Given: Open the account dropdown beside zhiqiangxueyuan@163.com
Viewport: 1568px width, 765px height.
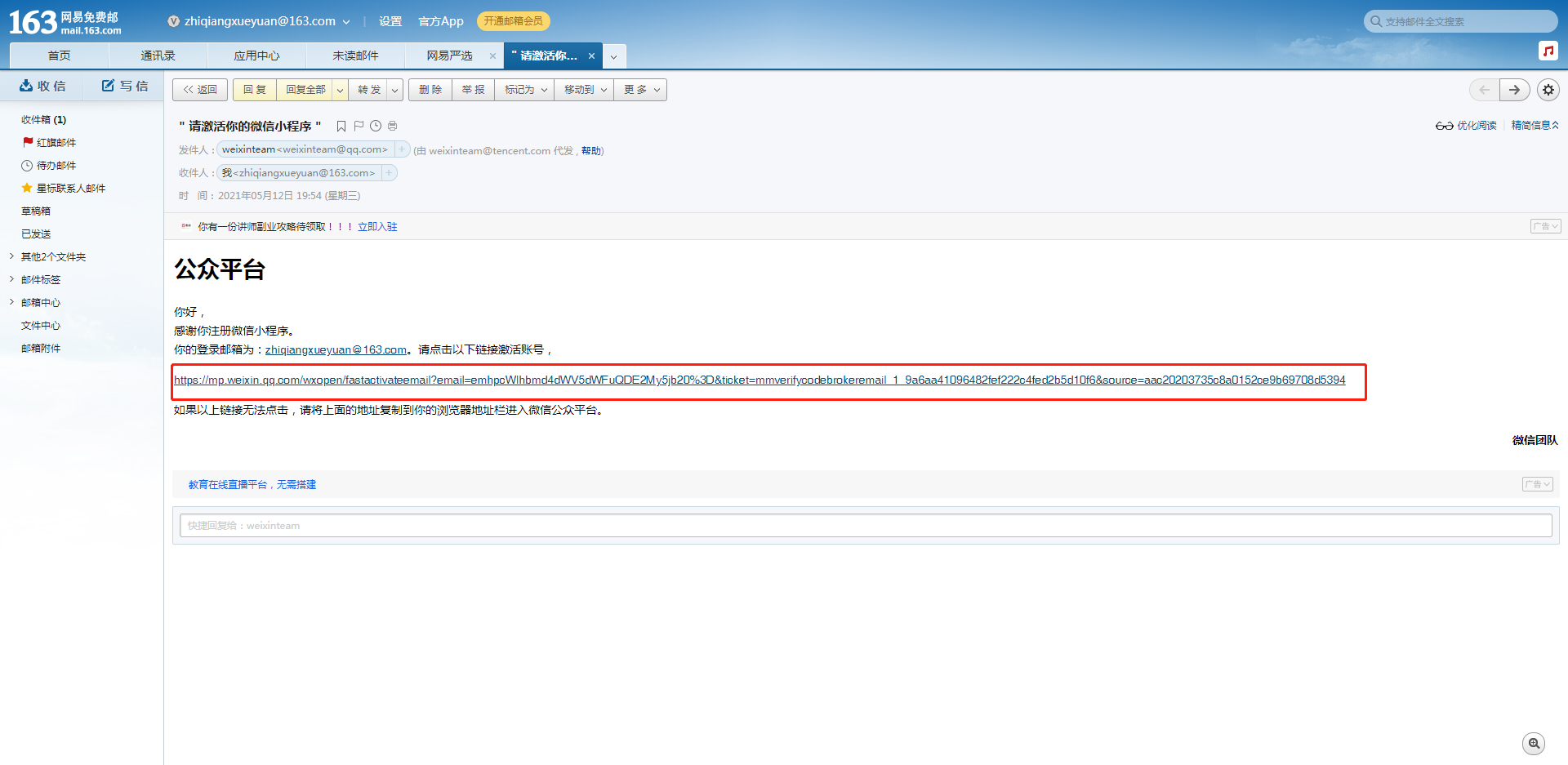Looking at the screenshot, I should coord(346,22).
